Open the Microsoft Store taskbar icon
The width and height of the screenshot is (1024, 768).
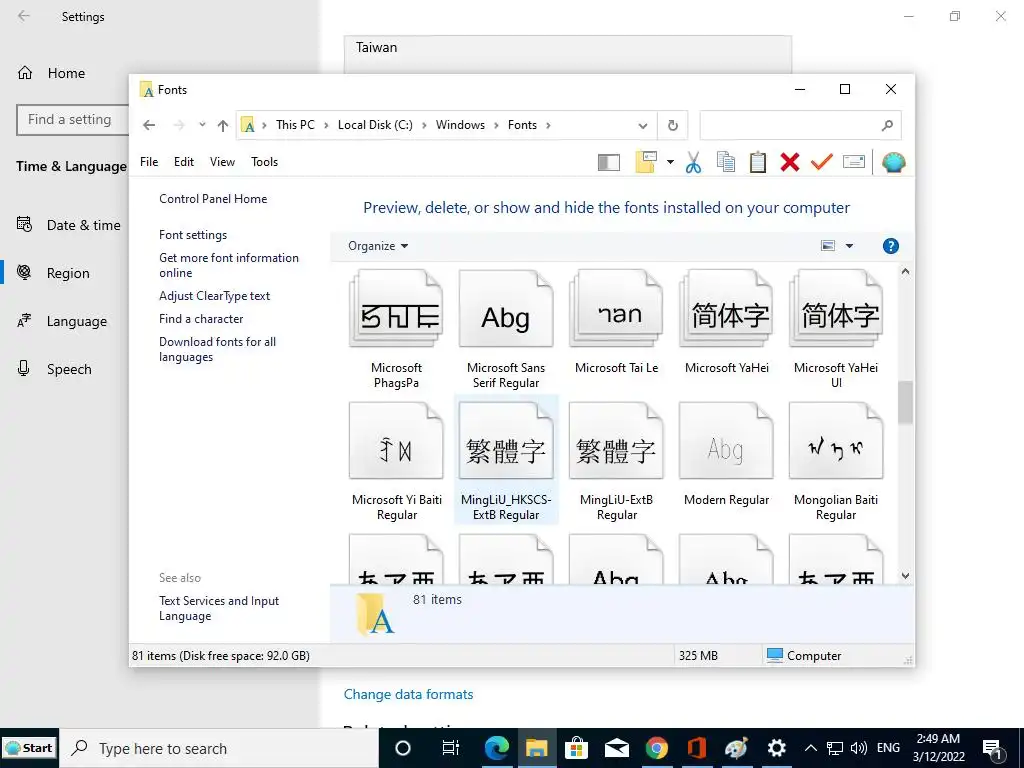[x=576, y=748]
